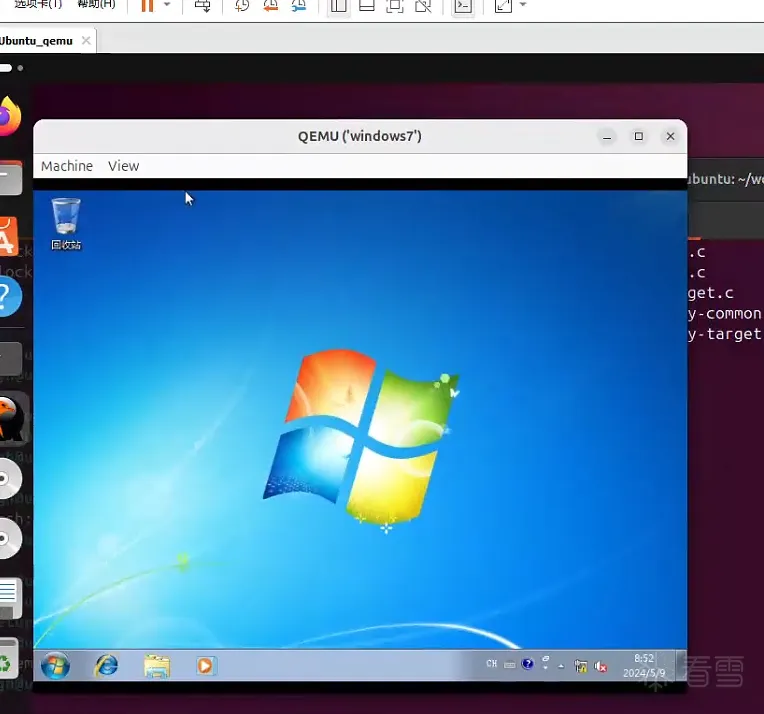Take a VM snapshot with clock icon
Screen dimensions: 764x714
[242, 5]
